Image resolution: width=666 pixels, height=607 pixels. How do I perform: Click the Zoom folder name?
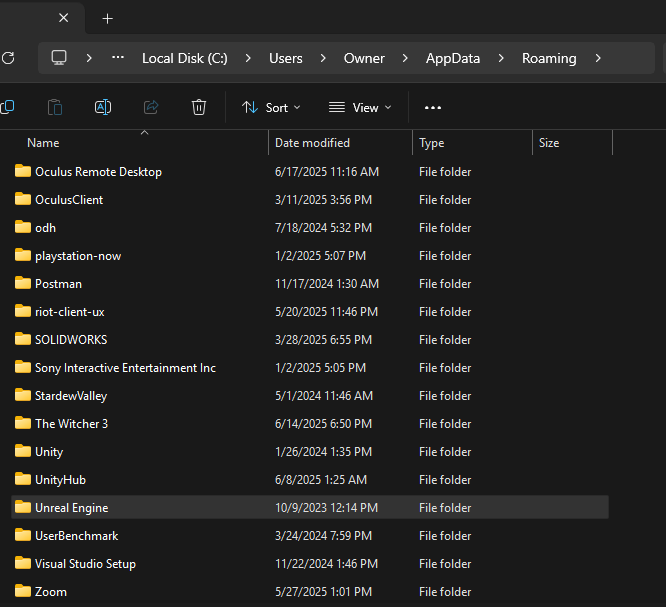click(x=51, y=592)
